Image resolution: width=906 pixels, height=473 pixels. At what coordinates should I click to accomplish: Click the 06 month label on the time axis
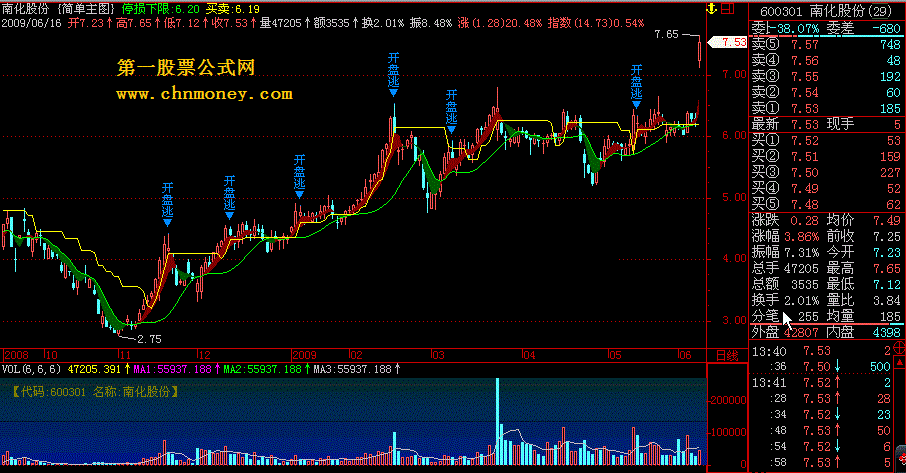(x=684, y=355)
